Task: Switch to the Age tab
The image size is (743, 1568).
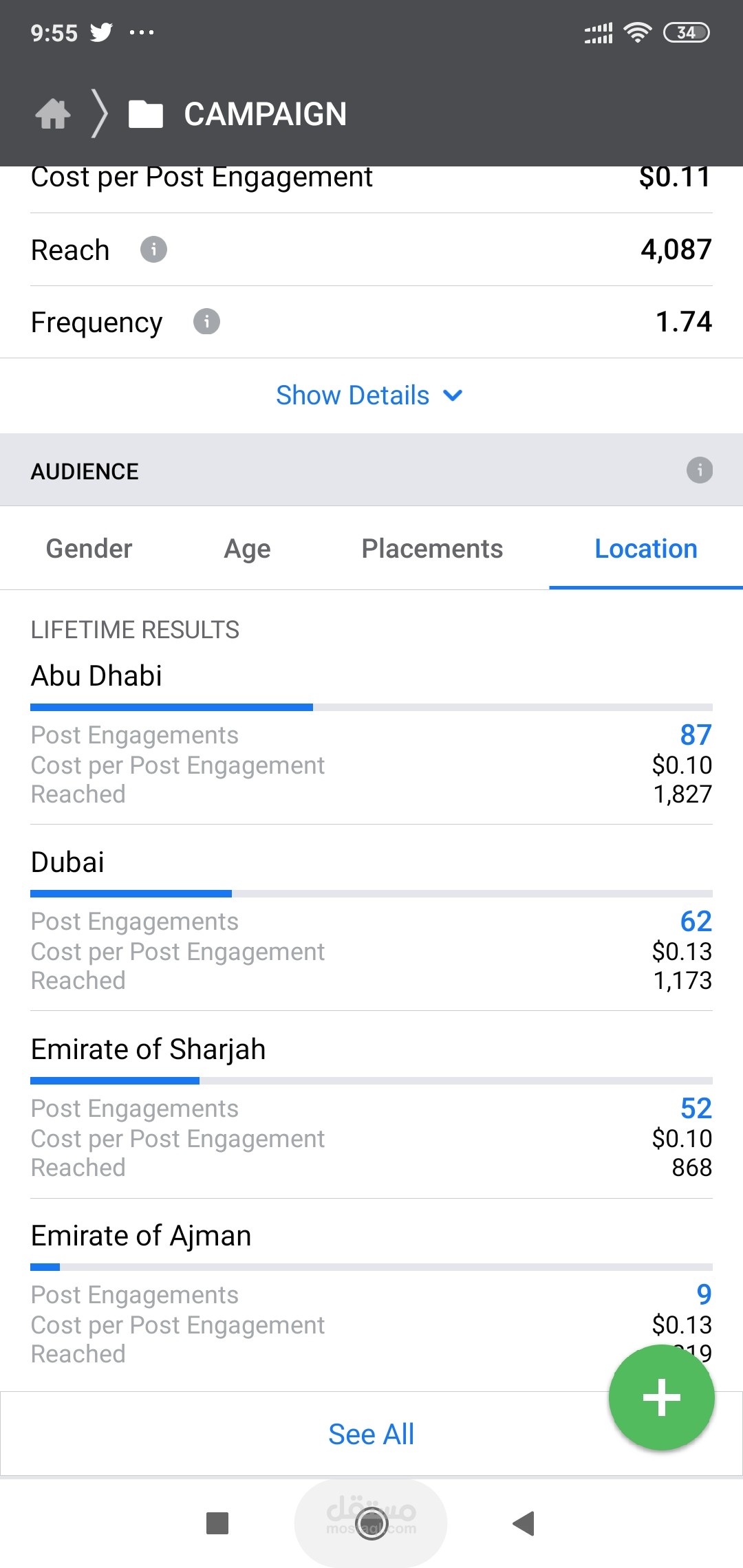Action: pos(247,549)
